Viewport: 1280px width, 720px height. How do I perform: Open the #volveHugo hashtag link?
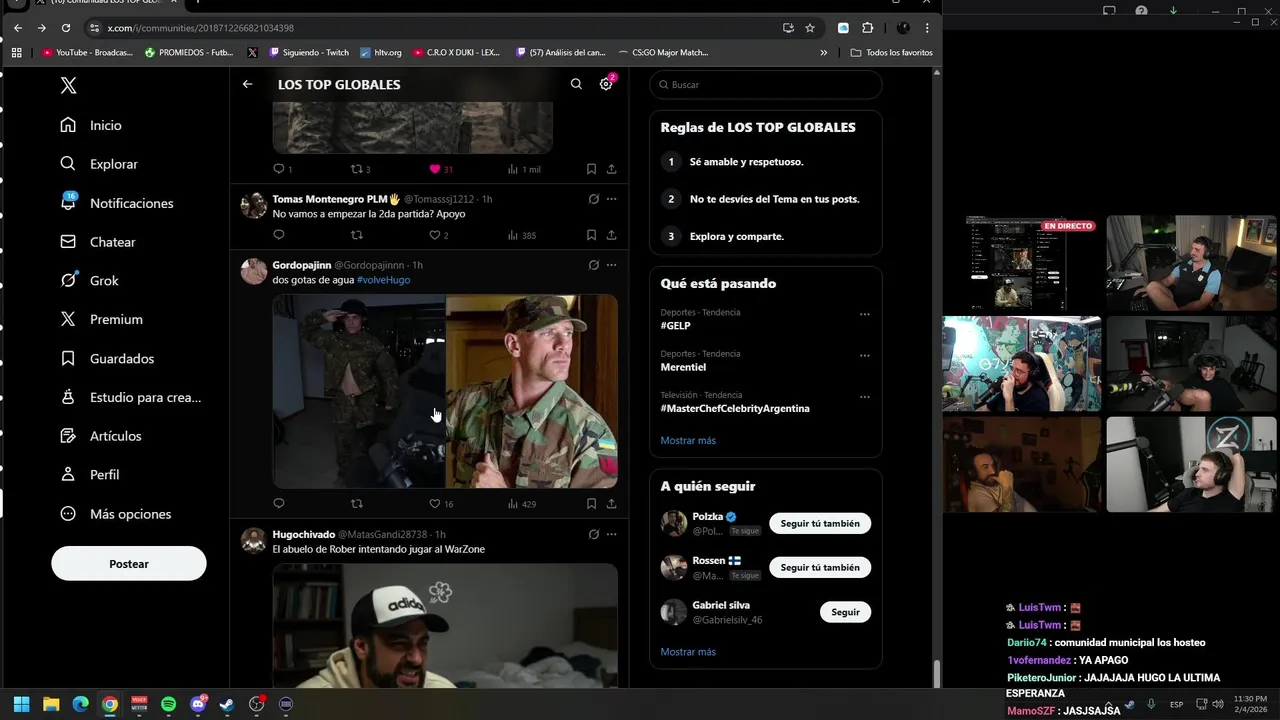click(383, 280)
